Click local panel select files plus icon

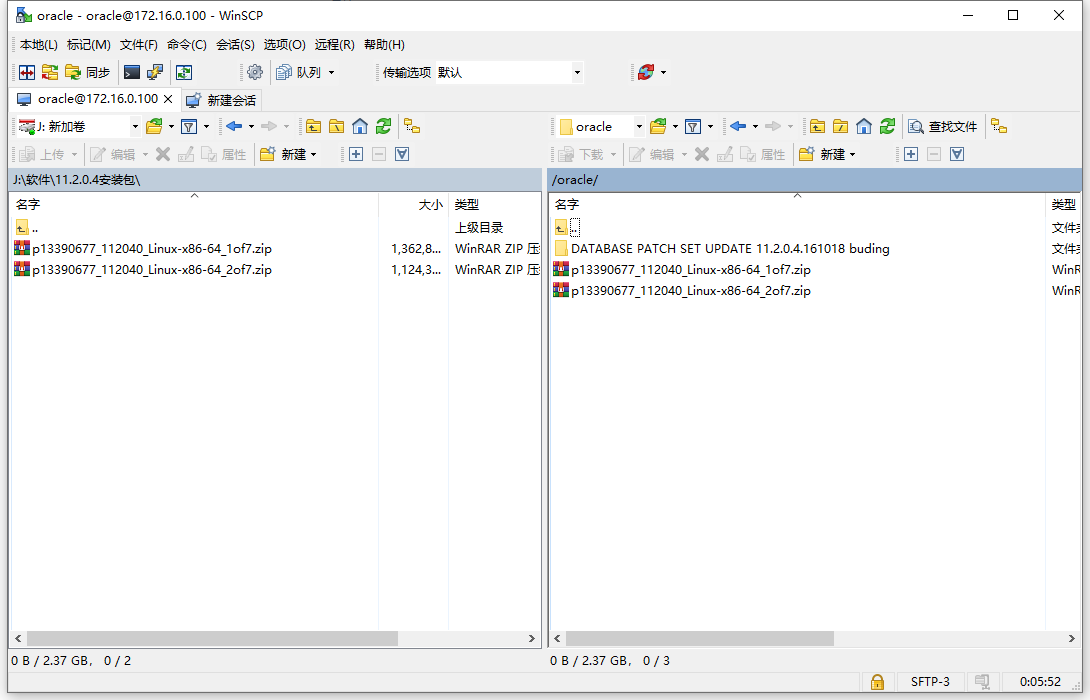(x=356, y=154)
